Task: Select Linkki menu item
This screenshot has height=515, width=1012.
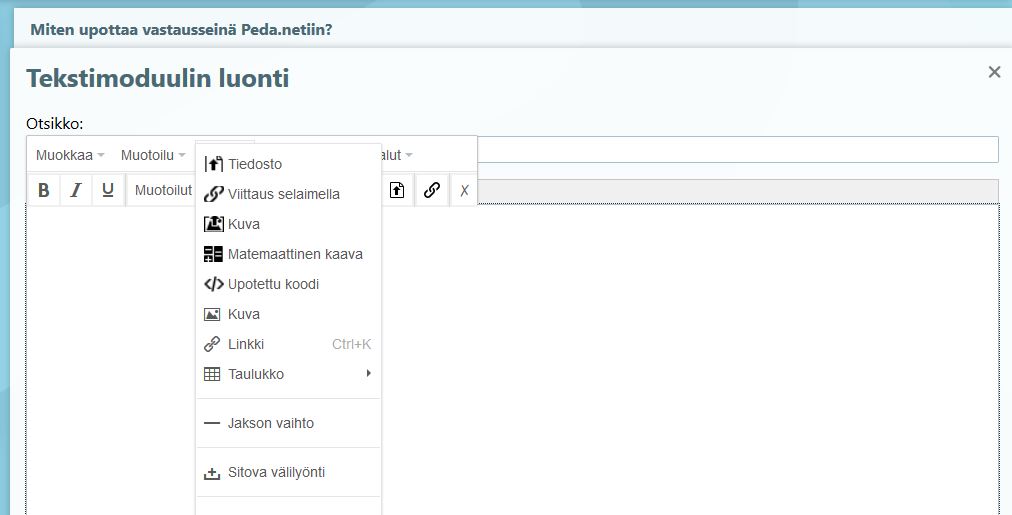Action: (246, 344)
